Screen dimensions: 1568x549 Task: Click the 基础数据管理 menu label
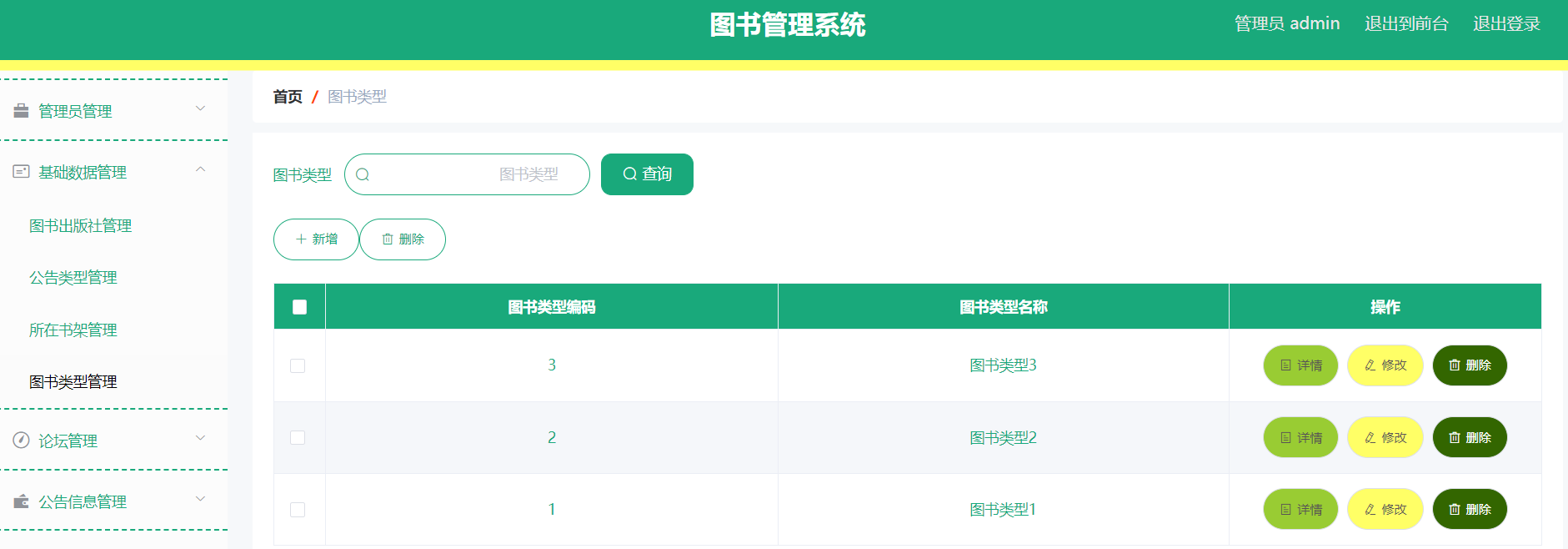pos(83,172)
